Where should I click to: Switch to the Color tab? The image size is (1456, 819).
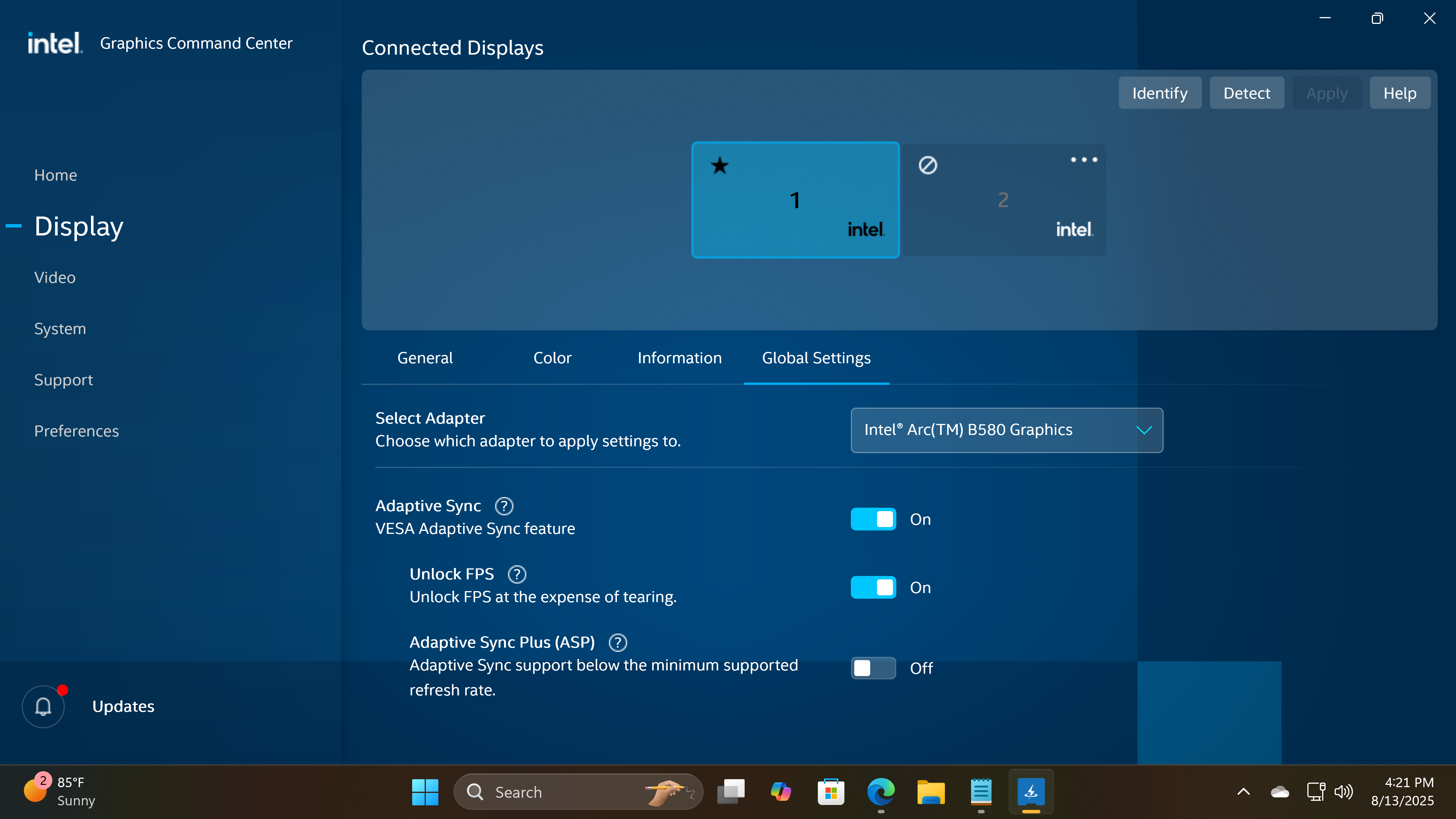click(552, 358)
